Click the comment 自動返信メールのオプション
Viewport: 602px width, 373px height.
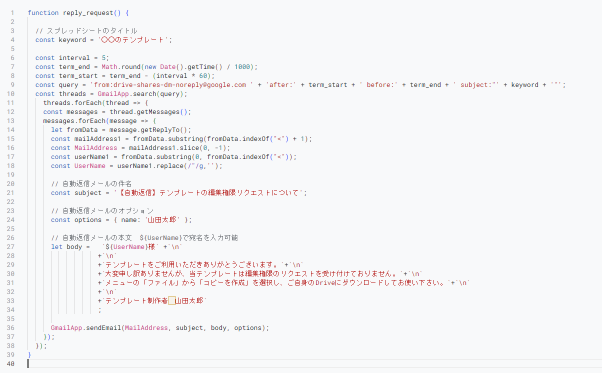coord(102,211)
